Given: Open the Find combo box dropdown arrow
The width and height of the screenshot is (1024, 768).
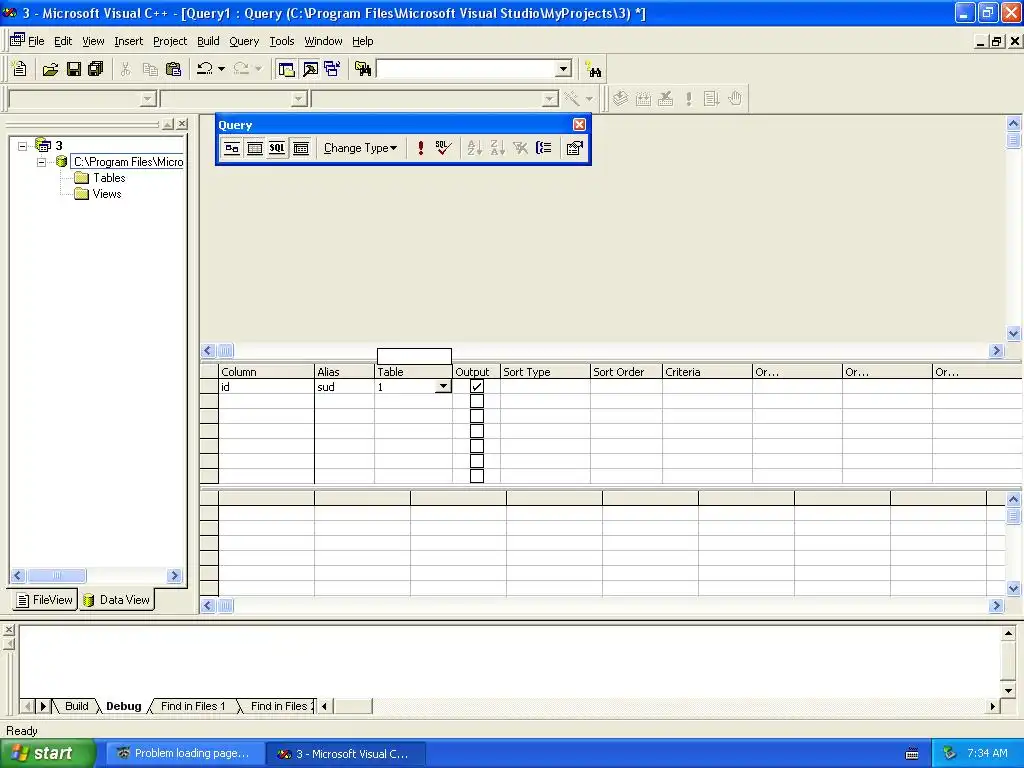Looking at the screenshot, I should tap(564, 69).
